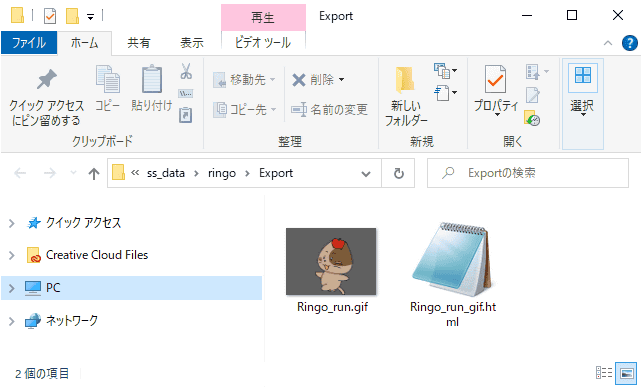Expand PC tree node arrow

point(11,288)
